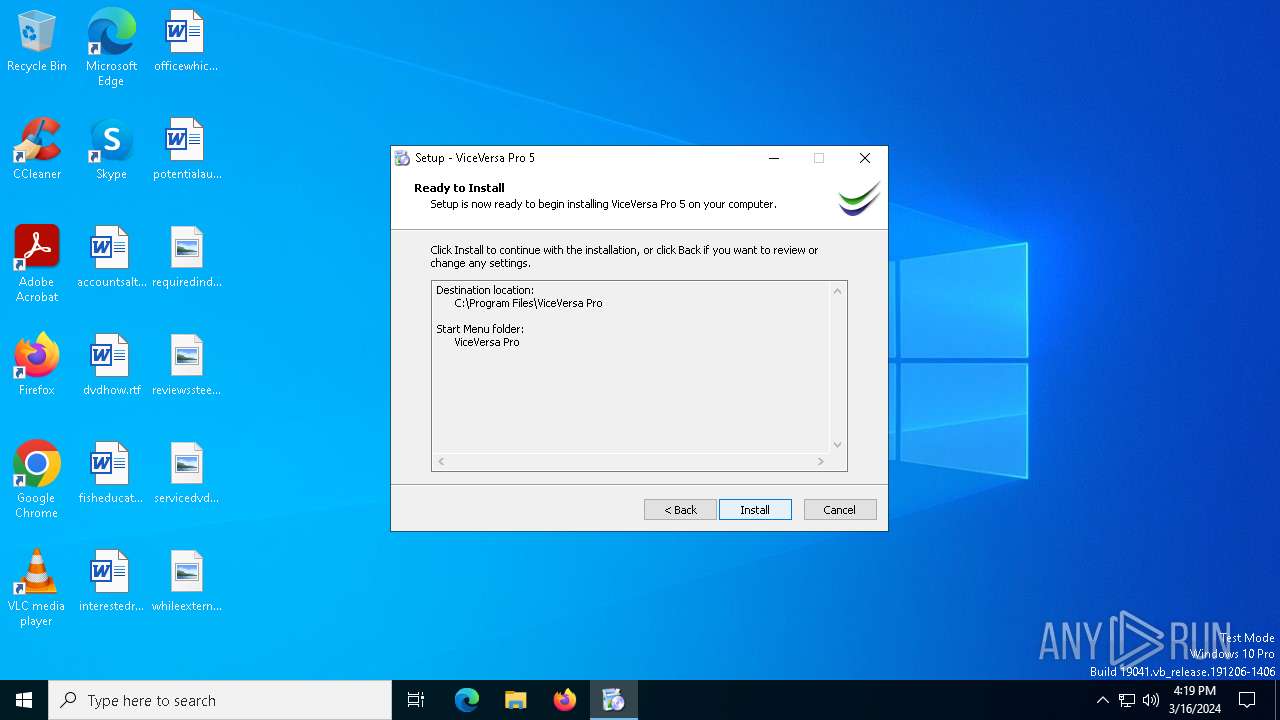Open File Explorer from the taskbar
Screen dimensions: 1280x720
(516, 700)
